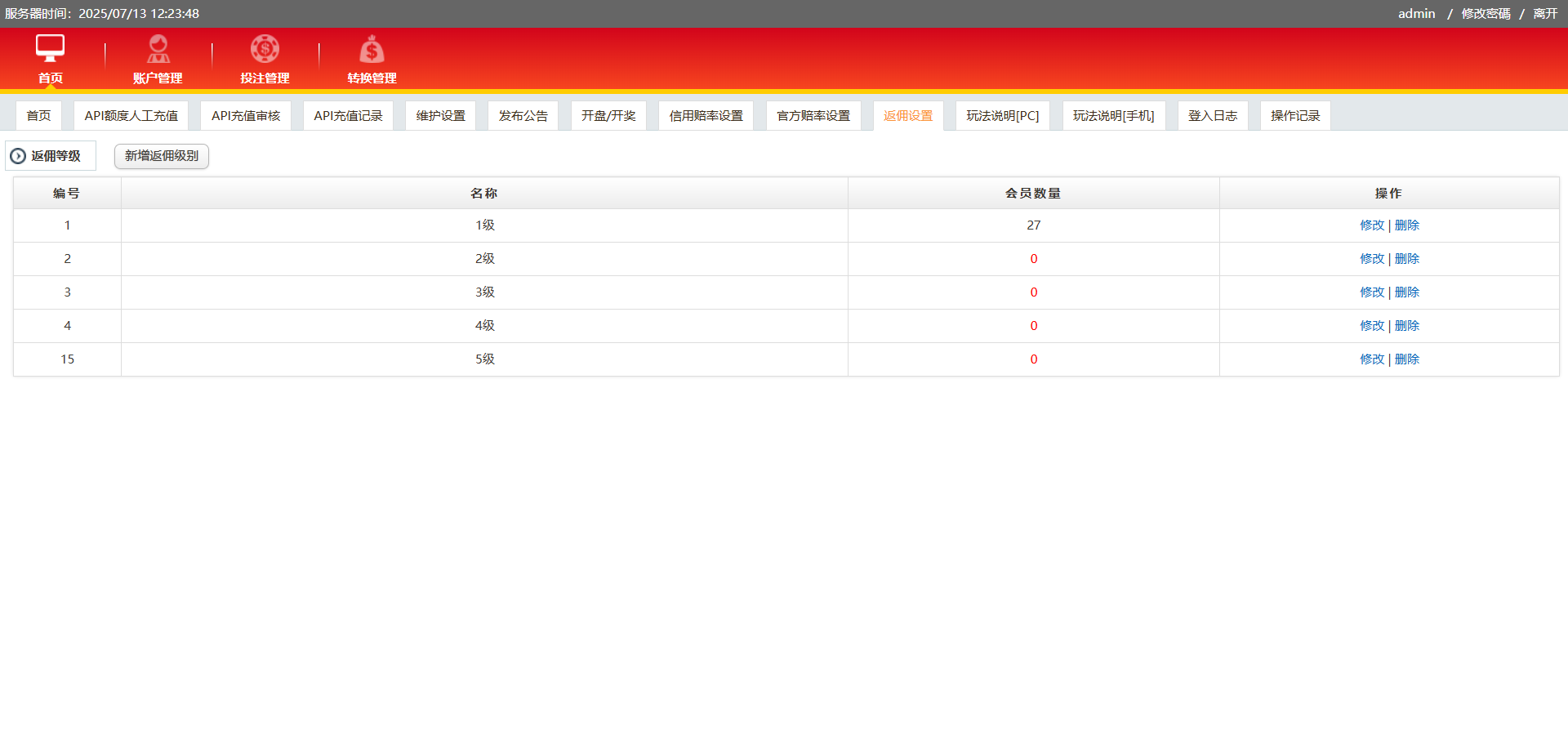Click 修改密碼 in the top bar
1568x754 pixels.
point(1486,14)
